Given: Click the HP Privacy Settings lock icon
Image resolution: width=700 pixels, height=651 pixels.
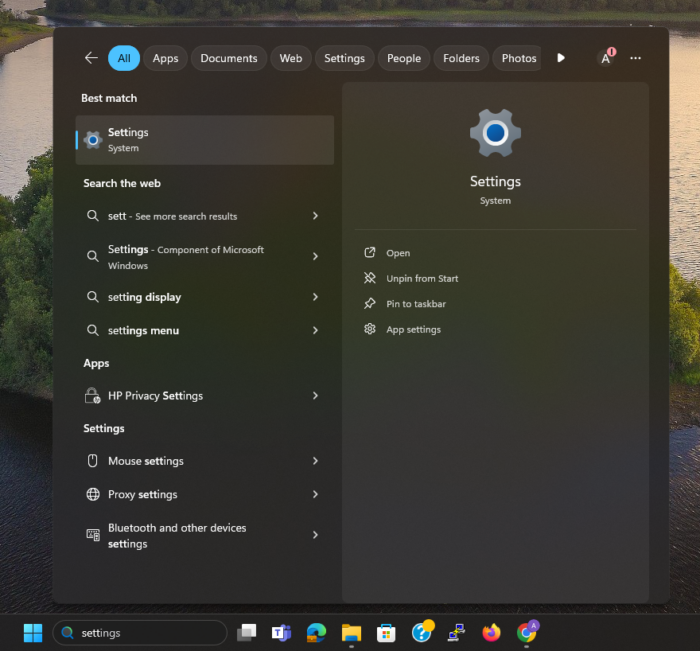Looking at the screenshot, I should click(93, 396).
